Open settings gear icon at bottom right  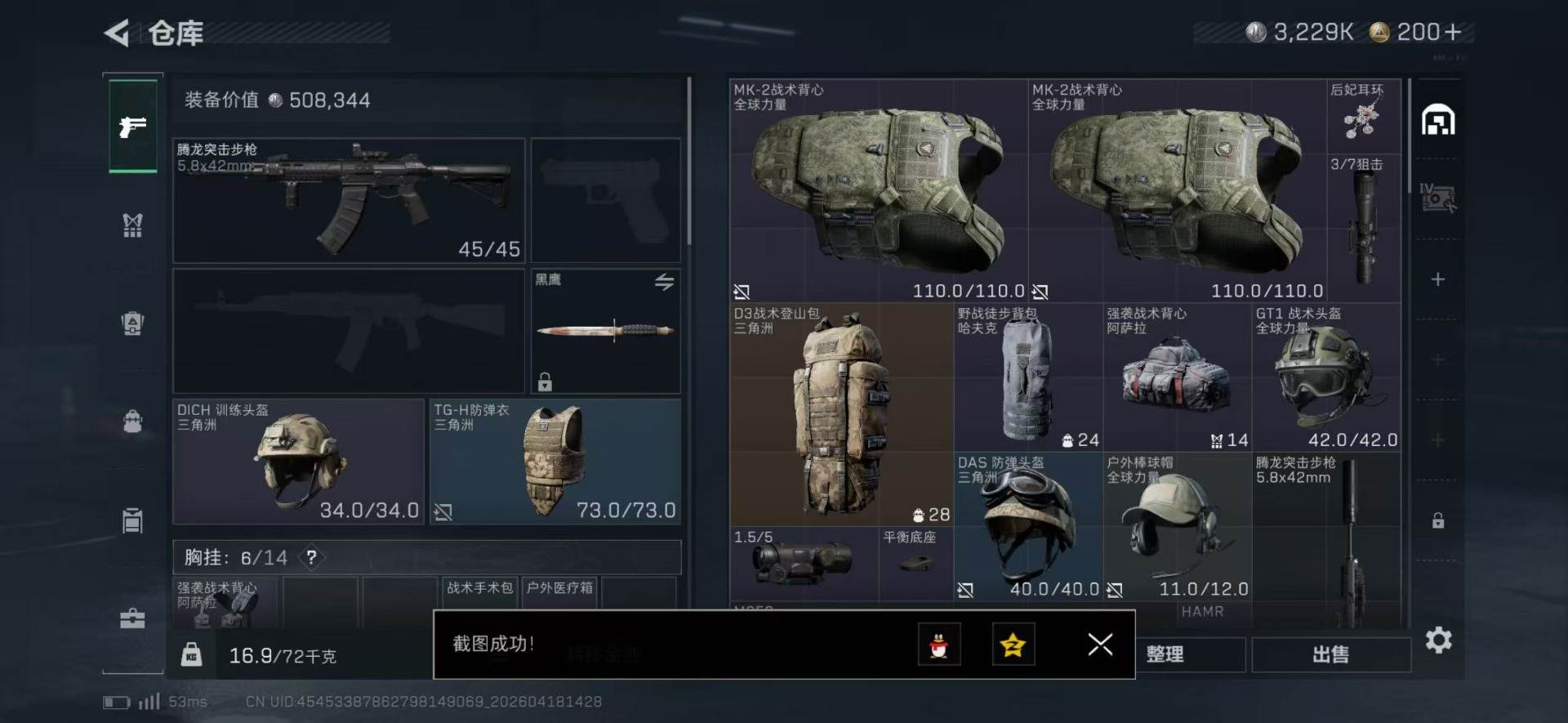point(1438,640)
